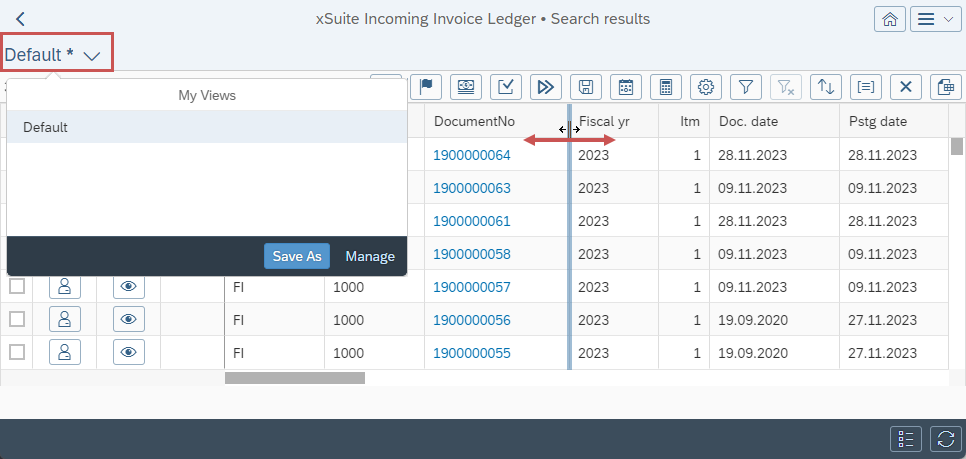Expand the Default view selector chevron
966x459 pixels.
point(92,56)
